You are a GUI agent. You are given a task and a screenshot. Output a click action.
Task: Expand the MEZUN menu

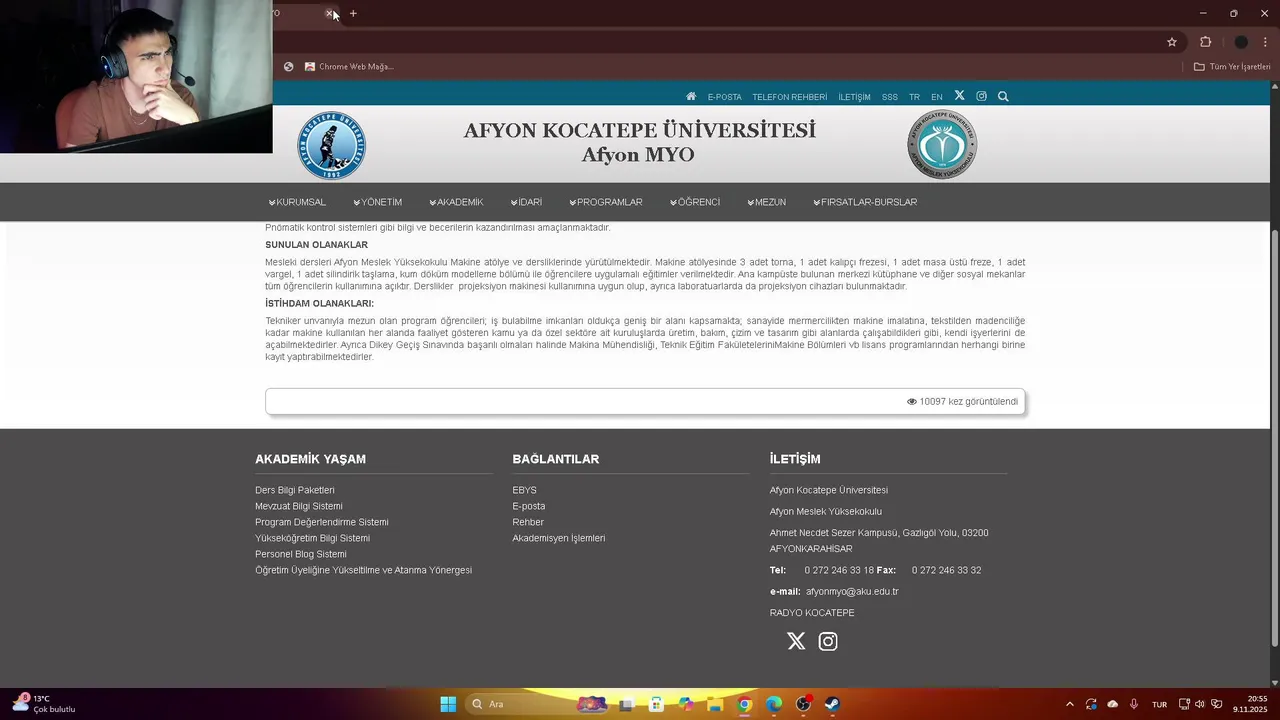(x=766, y=202)
